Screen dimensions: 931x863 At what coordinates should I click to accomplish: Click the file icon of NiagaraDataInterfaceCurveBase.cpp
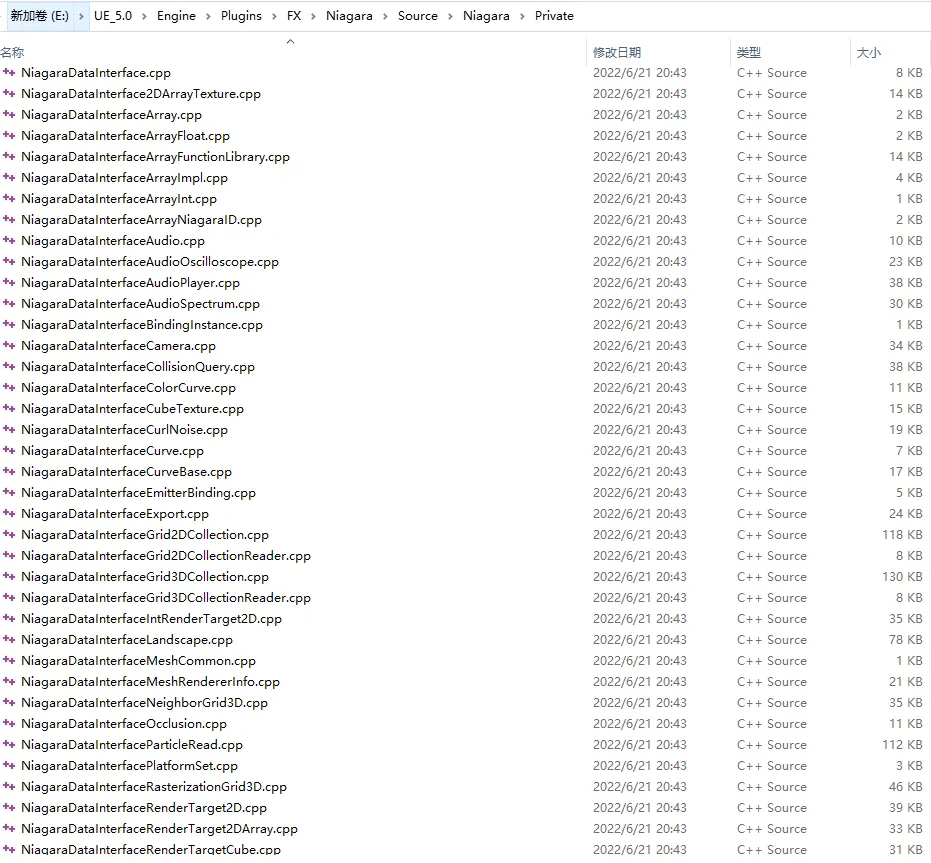point(9,471)
